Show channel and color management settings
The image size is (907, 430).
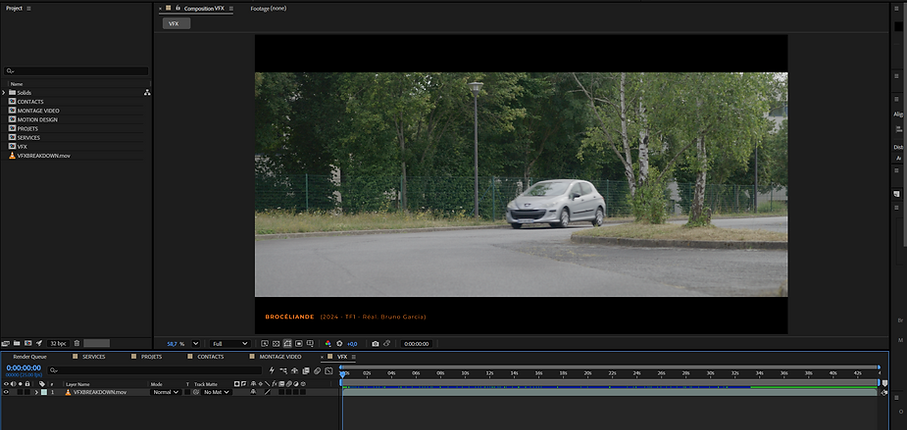pyautogui.click(x=328, y=344)
